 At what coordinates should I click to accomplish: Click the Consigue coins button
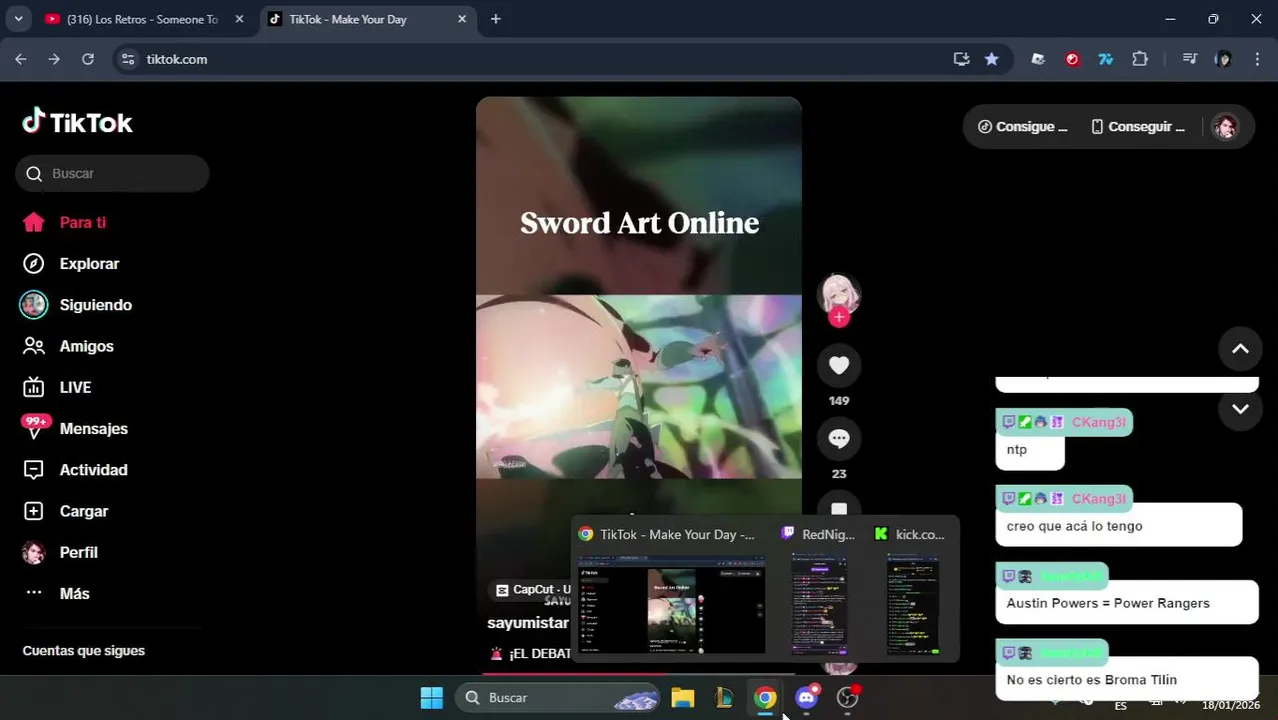tap(1022, 127)
